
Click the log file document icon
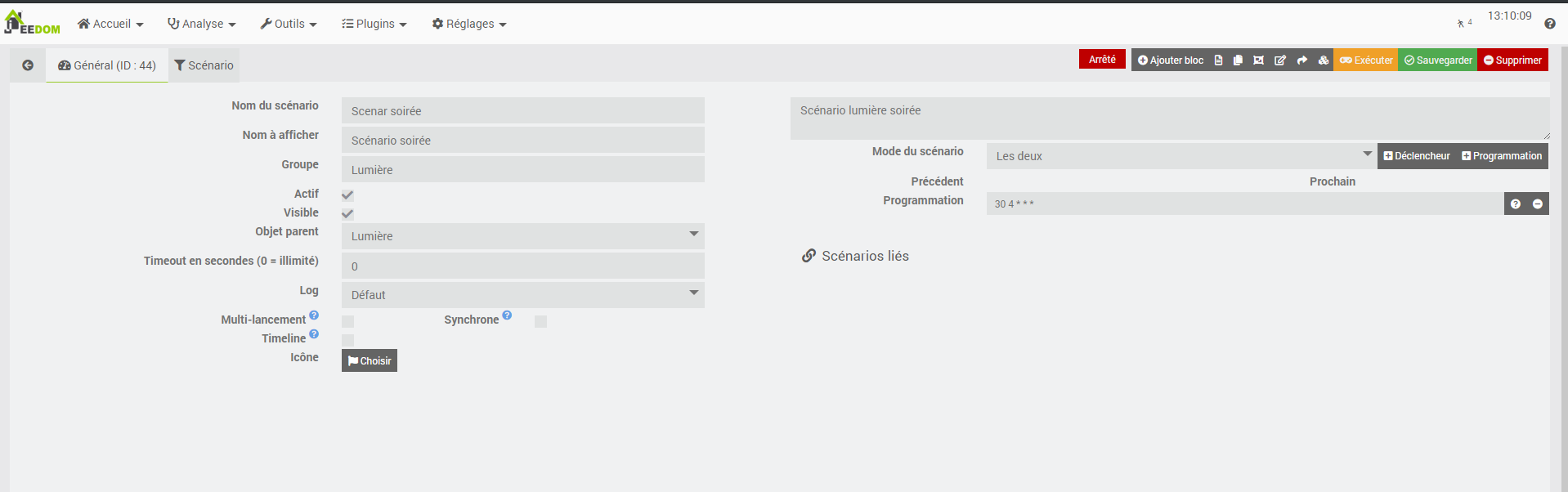pos(1218,60)
